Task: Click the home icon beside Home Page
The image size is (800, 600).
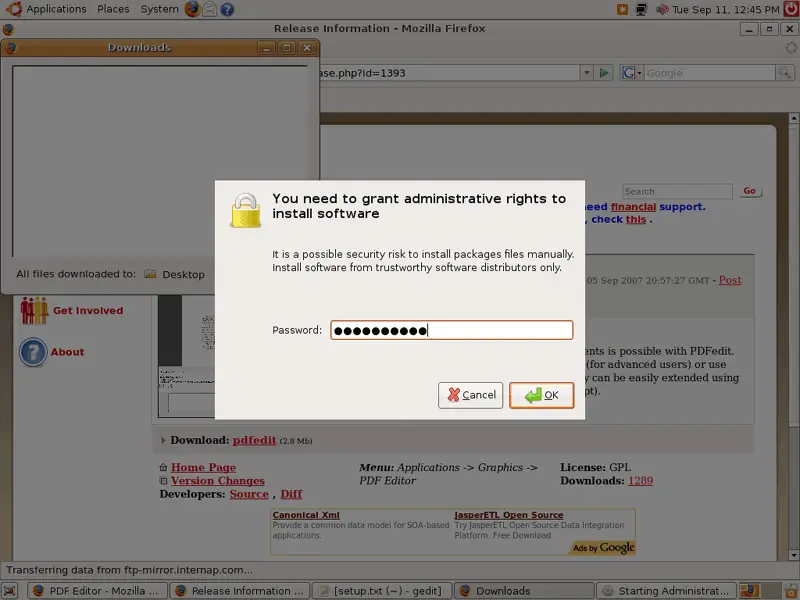Action: click(163, 467)
